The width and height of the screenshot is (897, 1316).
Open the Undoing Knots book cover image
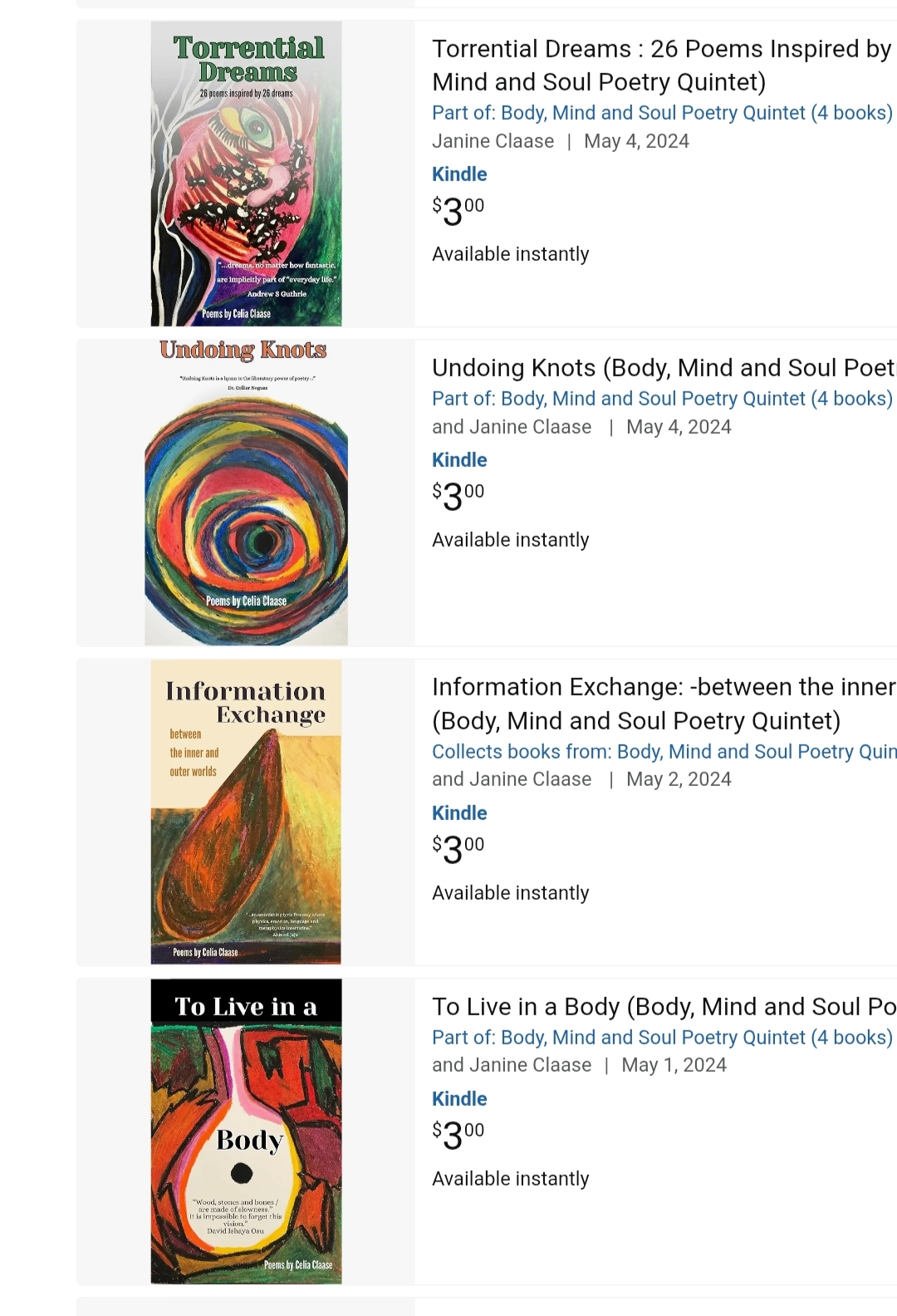click(246, 493)
